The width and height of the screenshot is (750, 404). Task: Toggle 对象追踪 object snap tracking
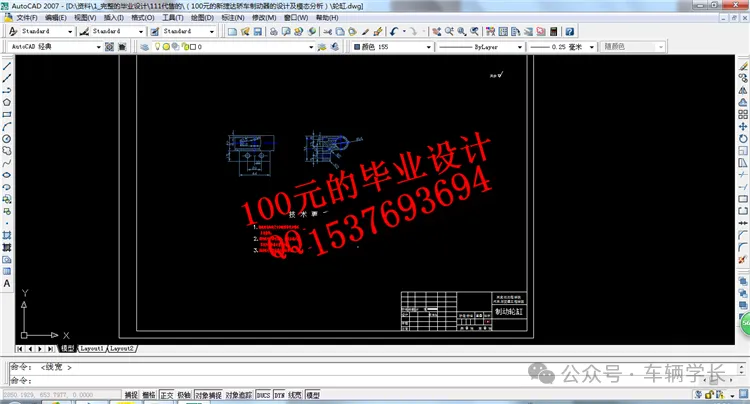239,395
